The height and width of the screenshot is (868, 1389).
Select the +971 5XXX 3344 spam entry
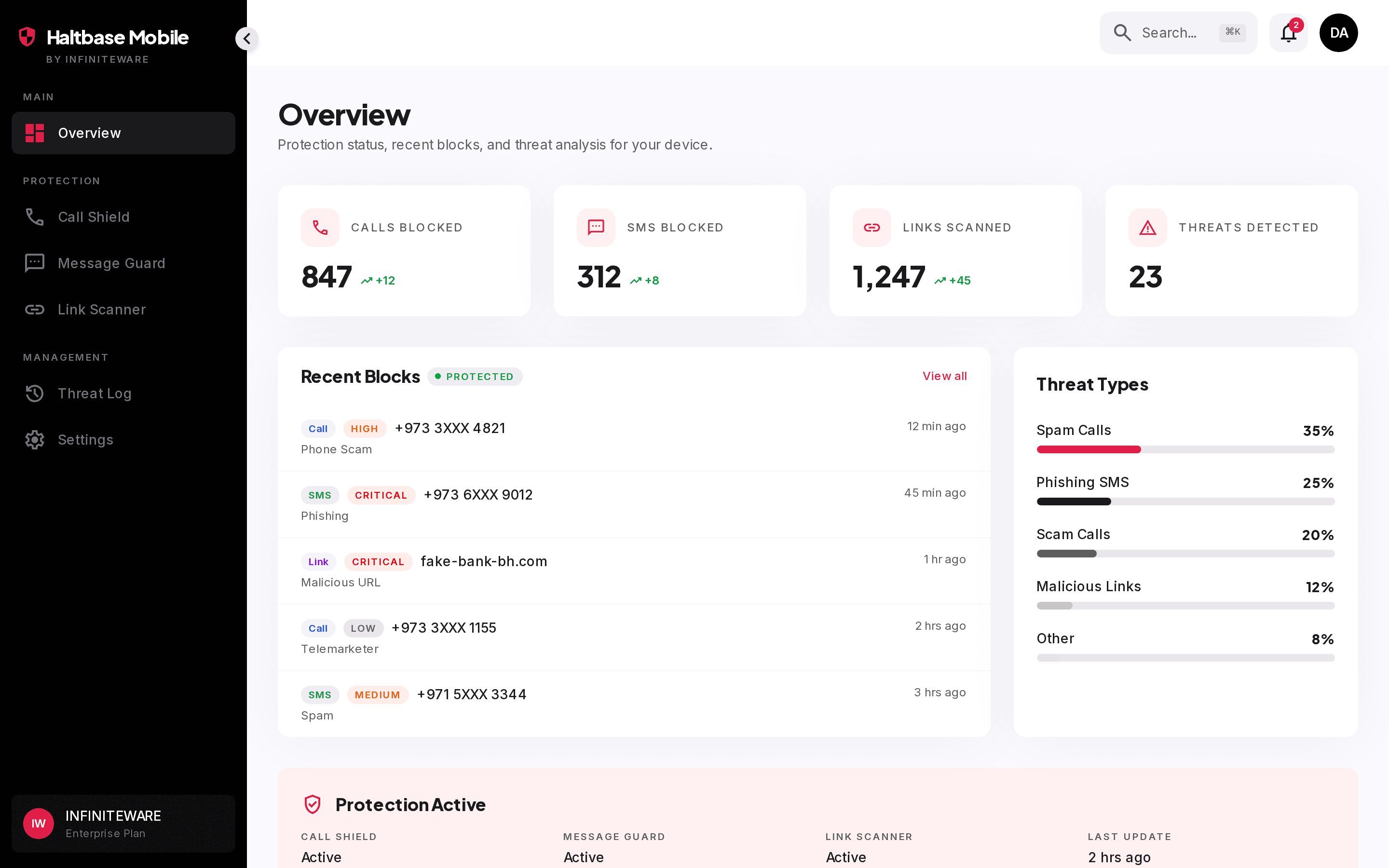[634, 704]
